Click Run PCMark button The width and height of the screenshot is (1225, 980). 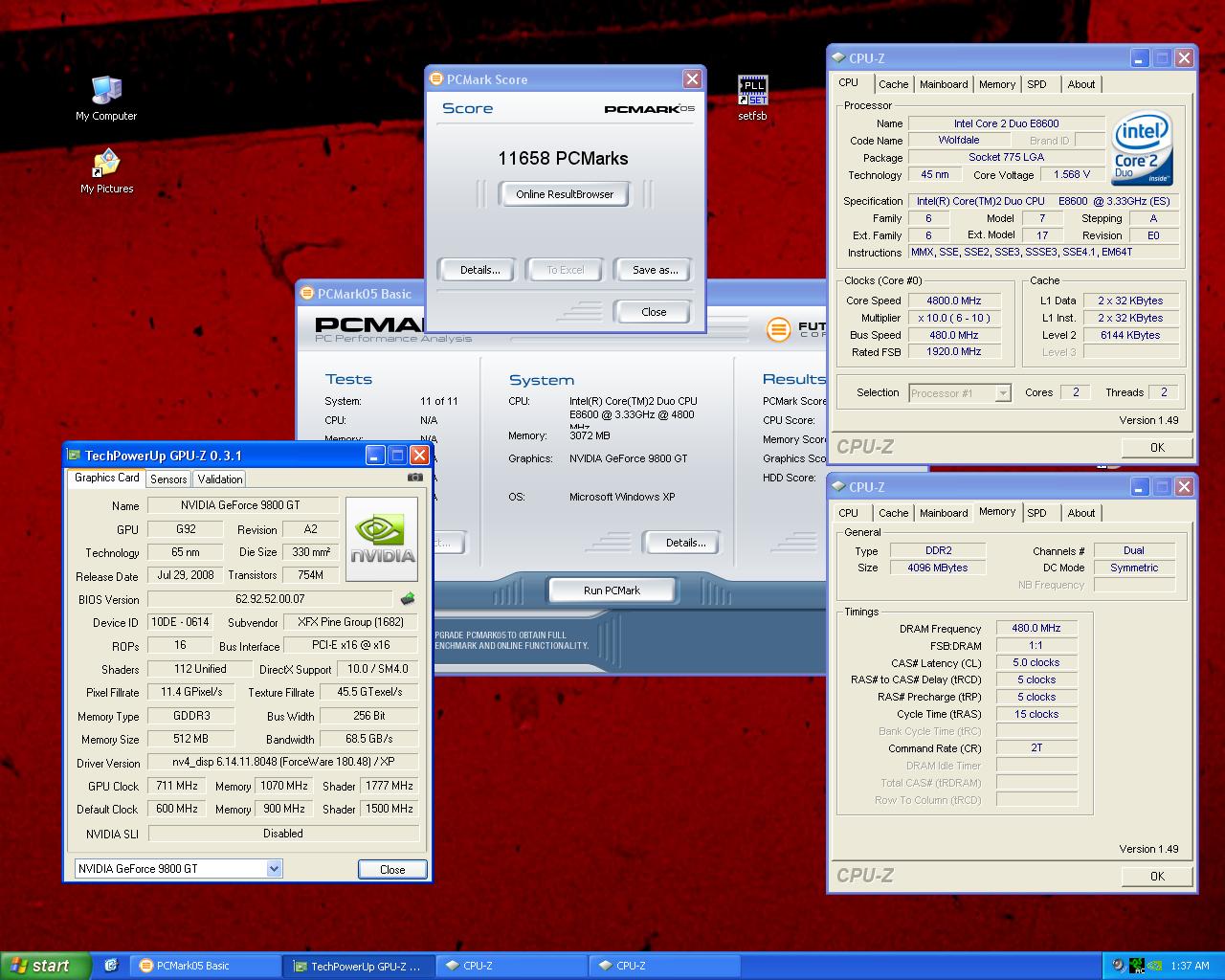click(612, 590)
